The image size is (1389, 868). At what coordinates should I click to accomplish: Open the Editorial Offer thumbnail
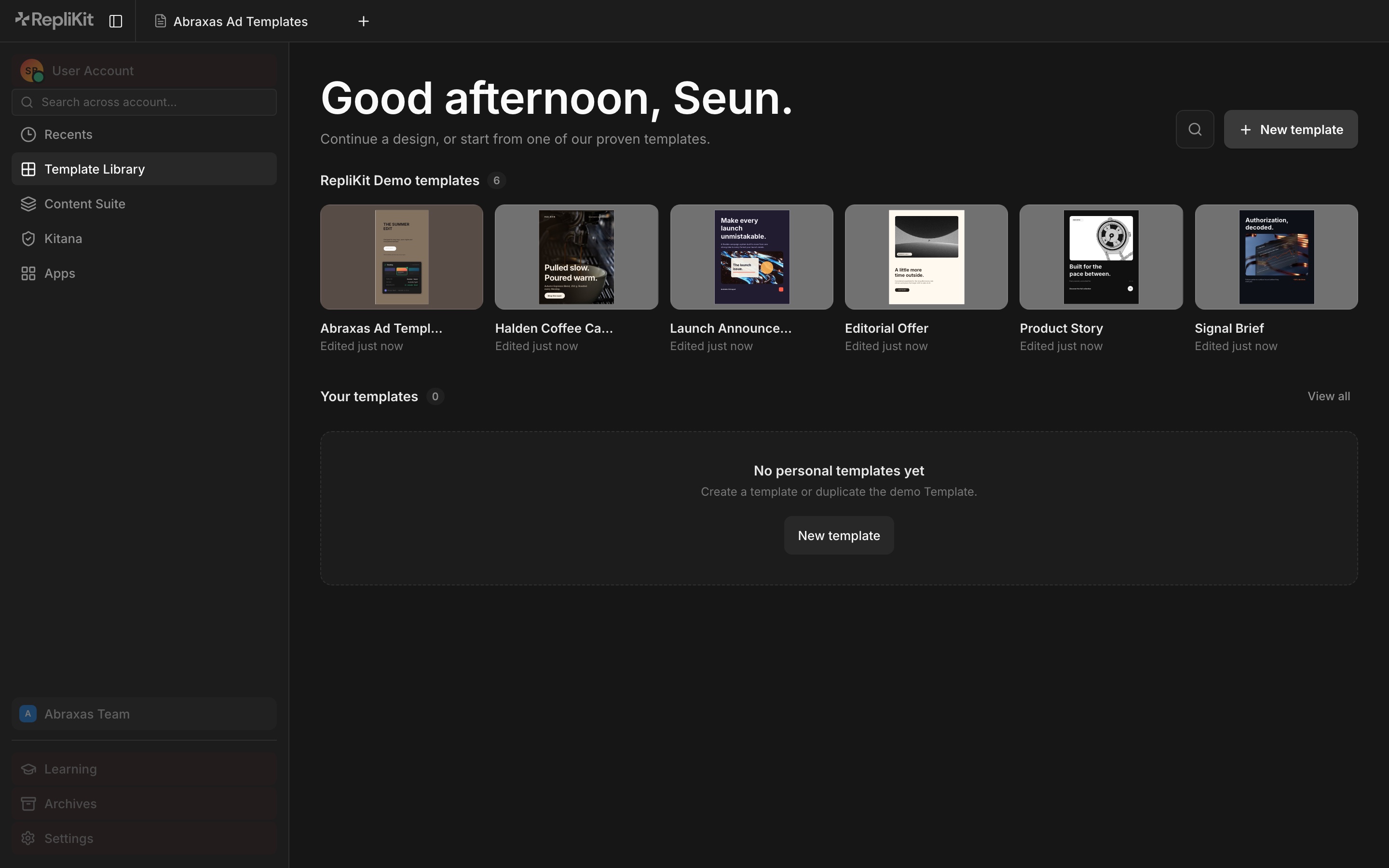(x=926, y=257)
